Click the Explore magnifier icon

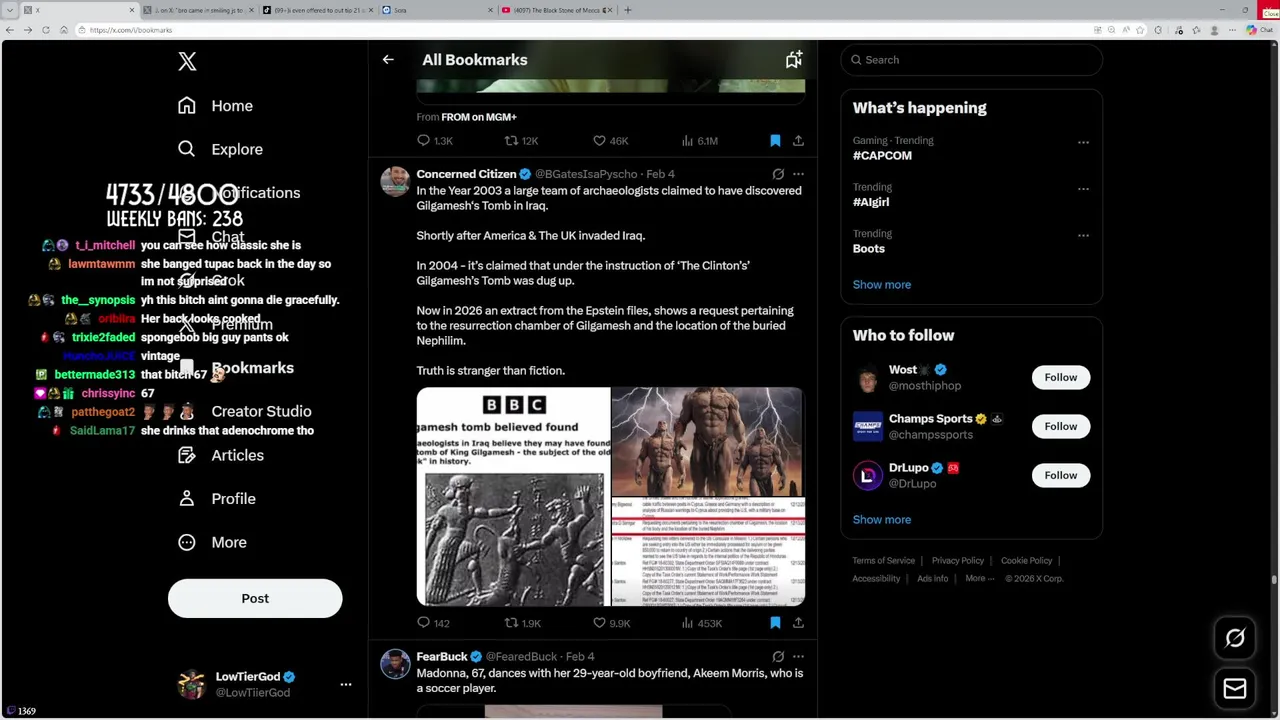click(x=187, y=149)
